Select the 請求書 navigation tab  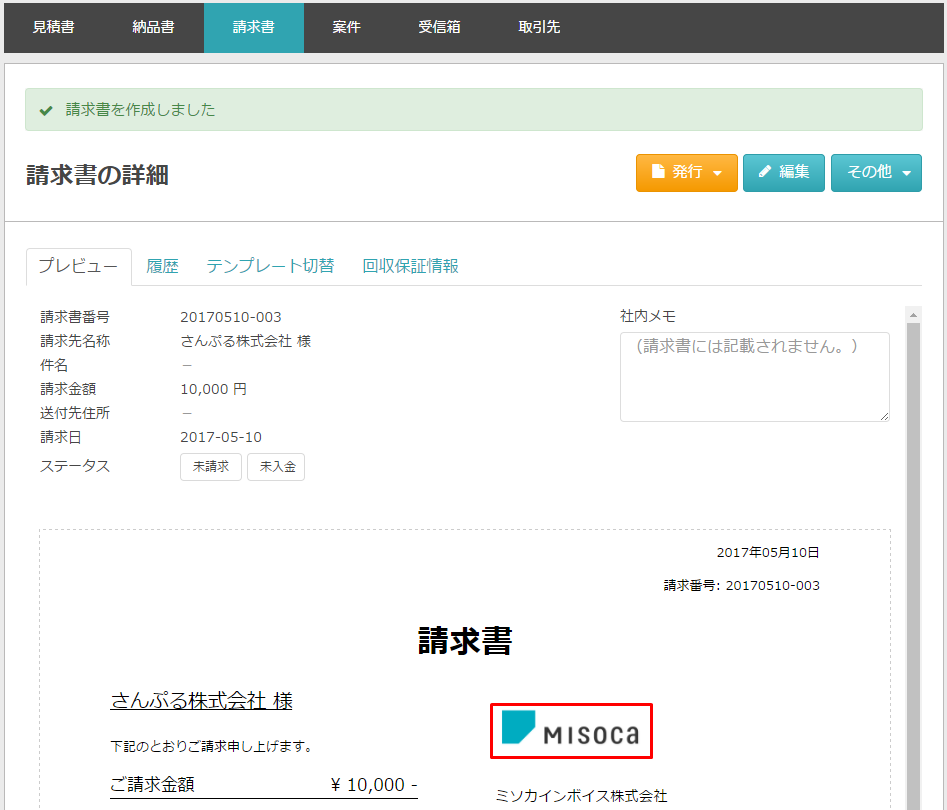point(253,27)
